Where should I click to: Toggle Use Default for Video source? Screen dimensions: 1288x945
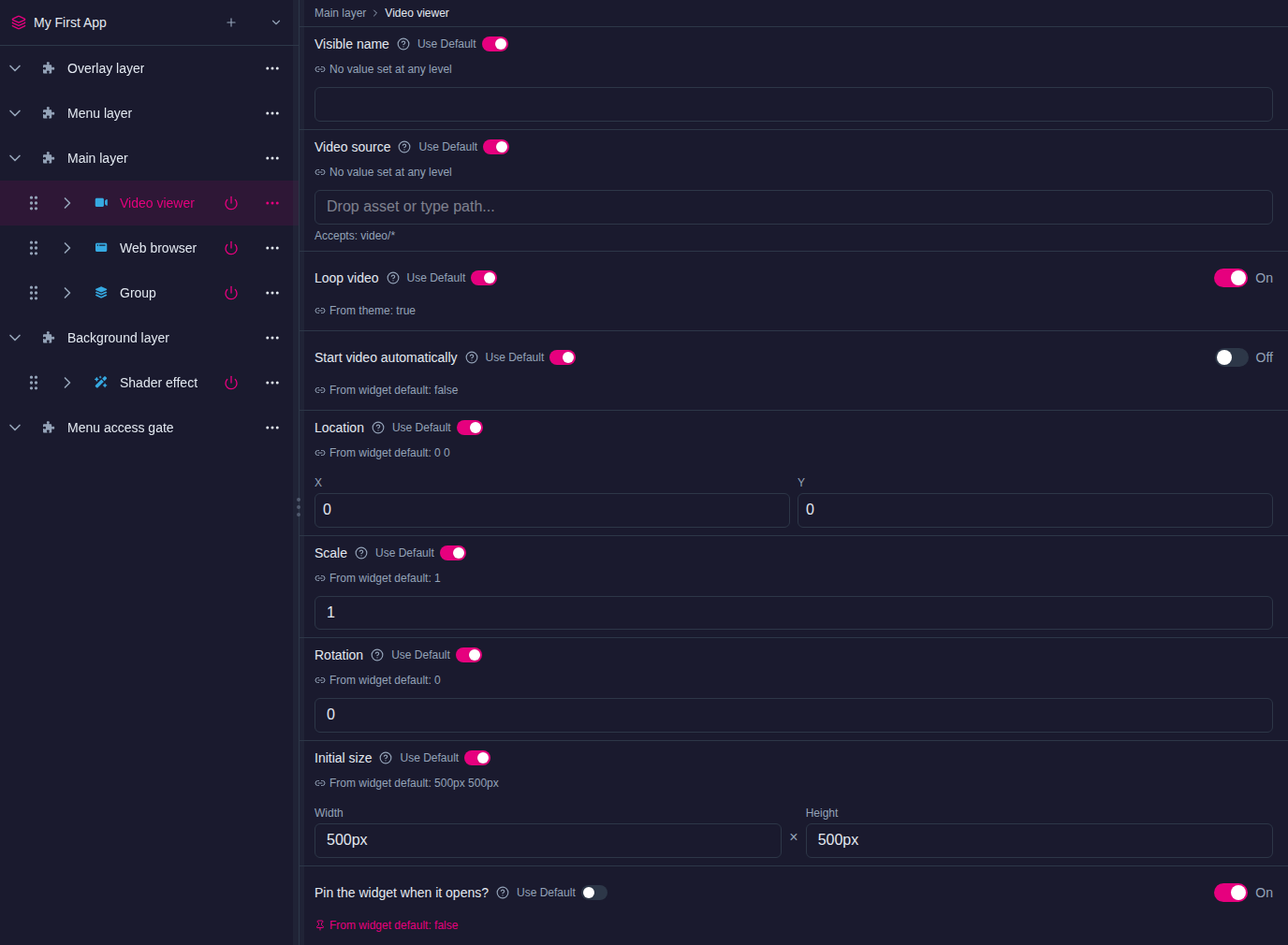[x=496, y=147]
